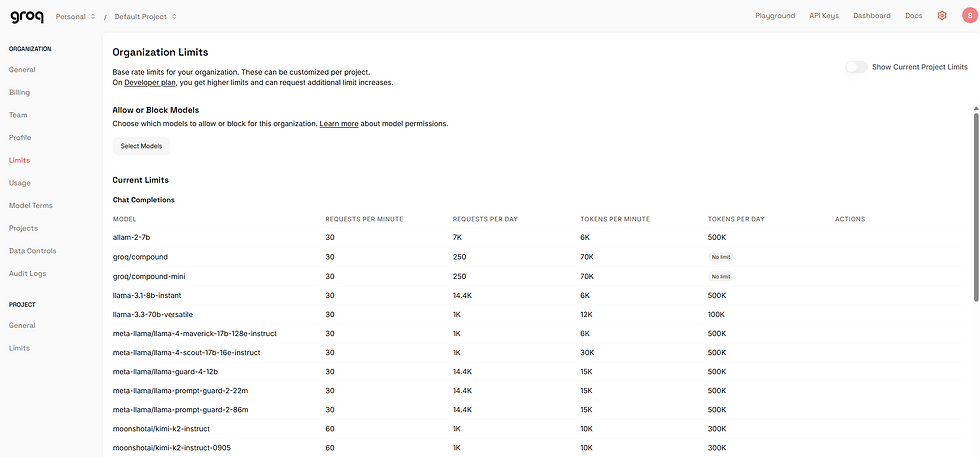Image resolution: width=980 pixels, height=457 pixels.
Task: Click the Tokens Per Minute column header
Action: click(x=615, y=219)
